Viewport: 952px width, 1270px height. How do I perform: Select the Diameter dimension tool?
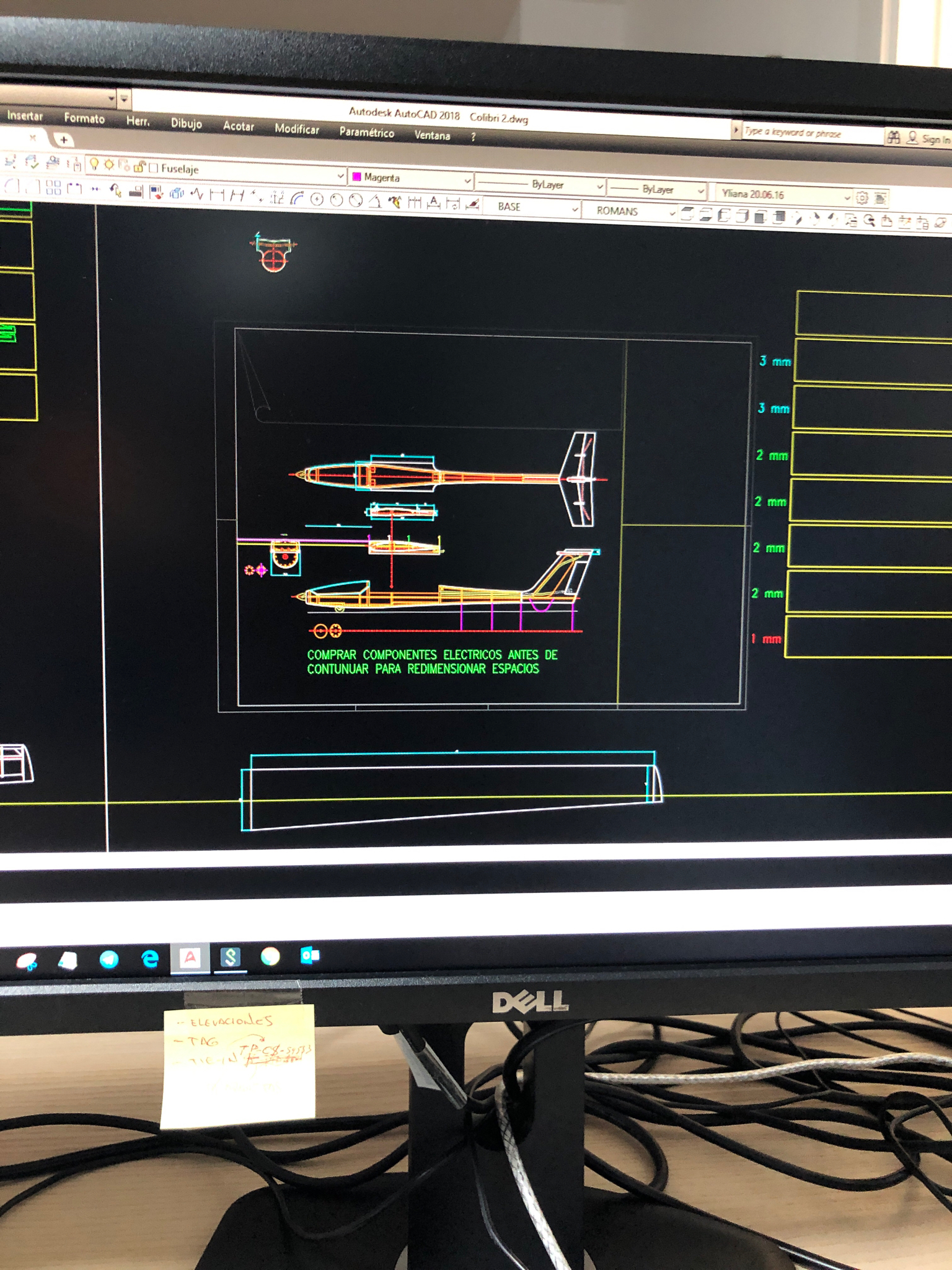click(356, 200)
